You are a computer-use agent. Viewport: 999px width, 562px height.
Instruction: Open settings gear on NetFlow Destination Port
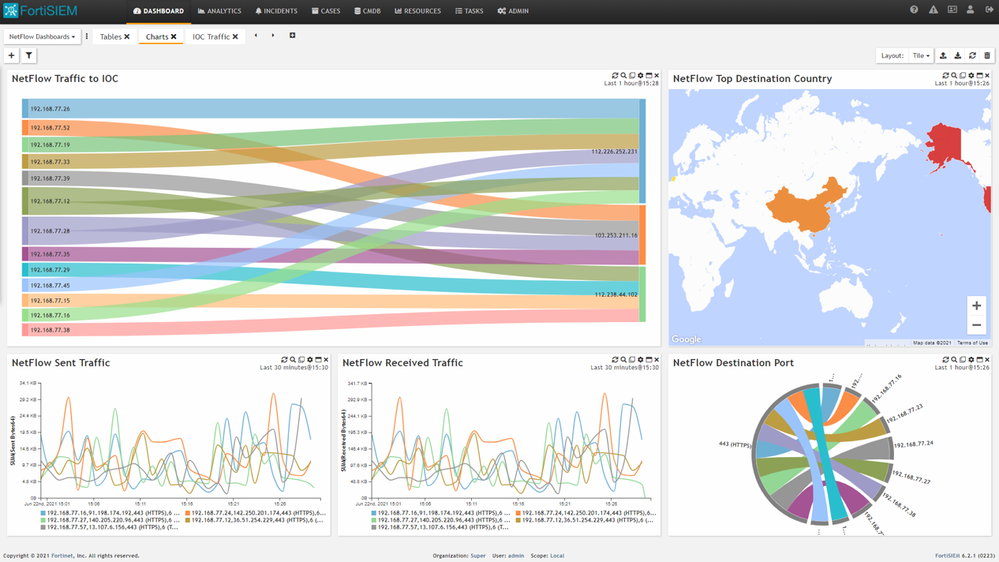[x=971, y=359]
